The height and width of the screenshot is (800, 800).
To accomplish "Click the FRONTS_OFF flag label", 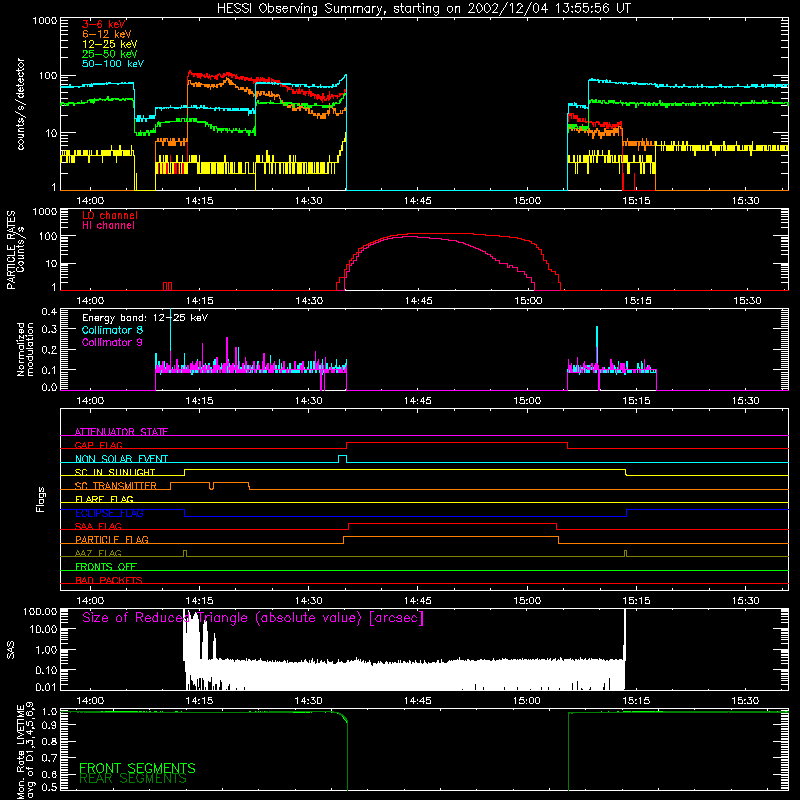I will [x=106, y=566].
